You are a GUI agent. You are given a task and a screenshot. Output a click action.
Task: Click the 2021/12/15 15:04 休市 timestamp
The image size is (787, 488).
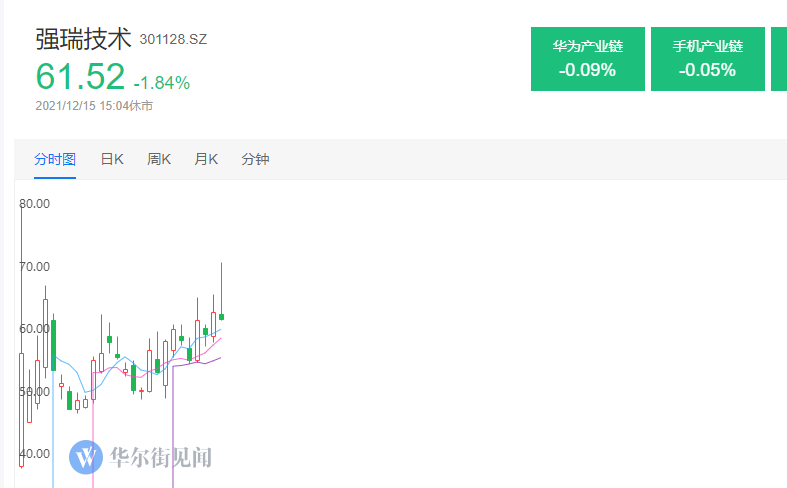tap(94, 106)
